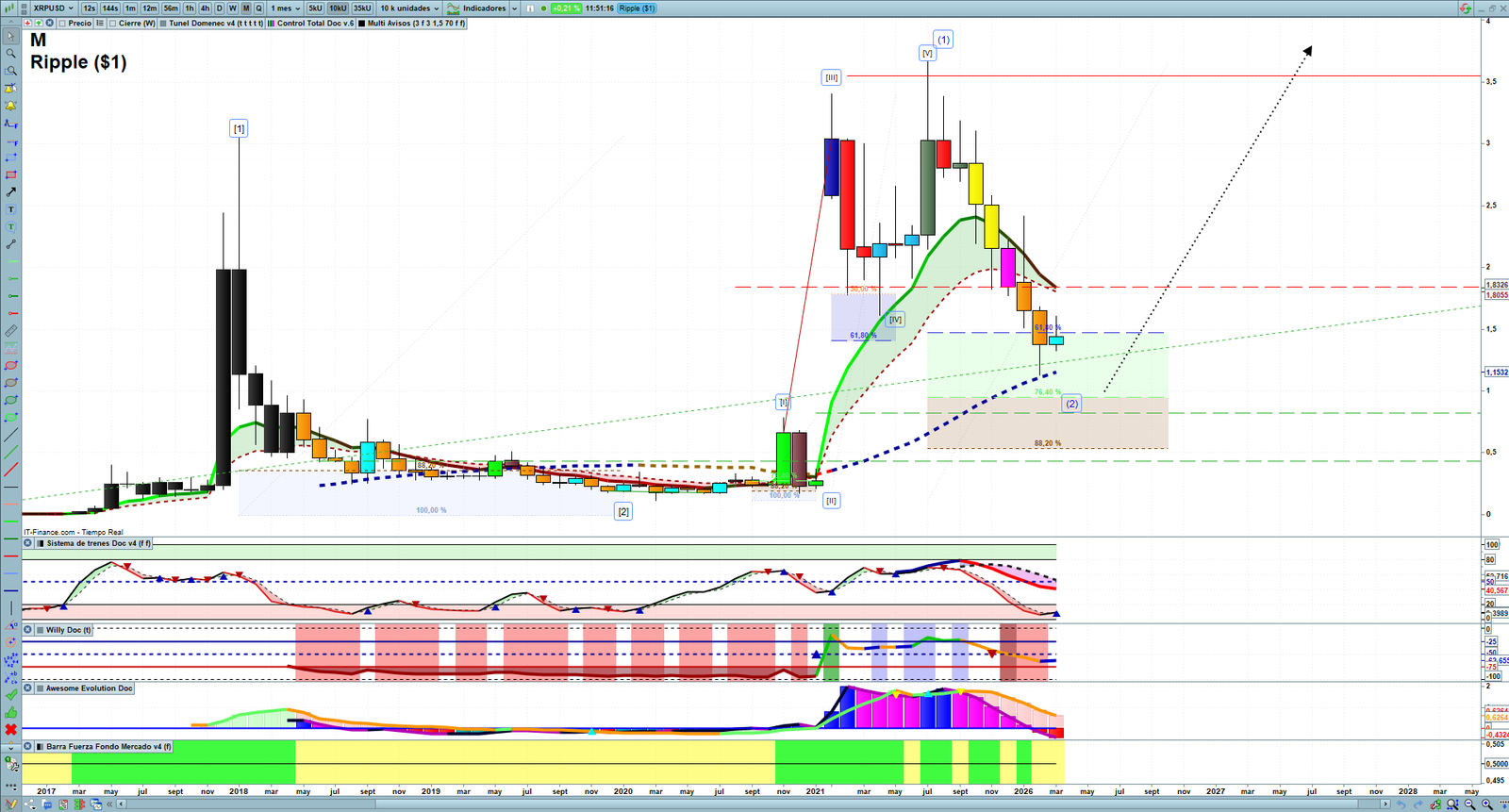Select the black arrow drawing tool
The height and width of the screenshot is (812, 1509).
[10, 192]
